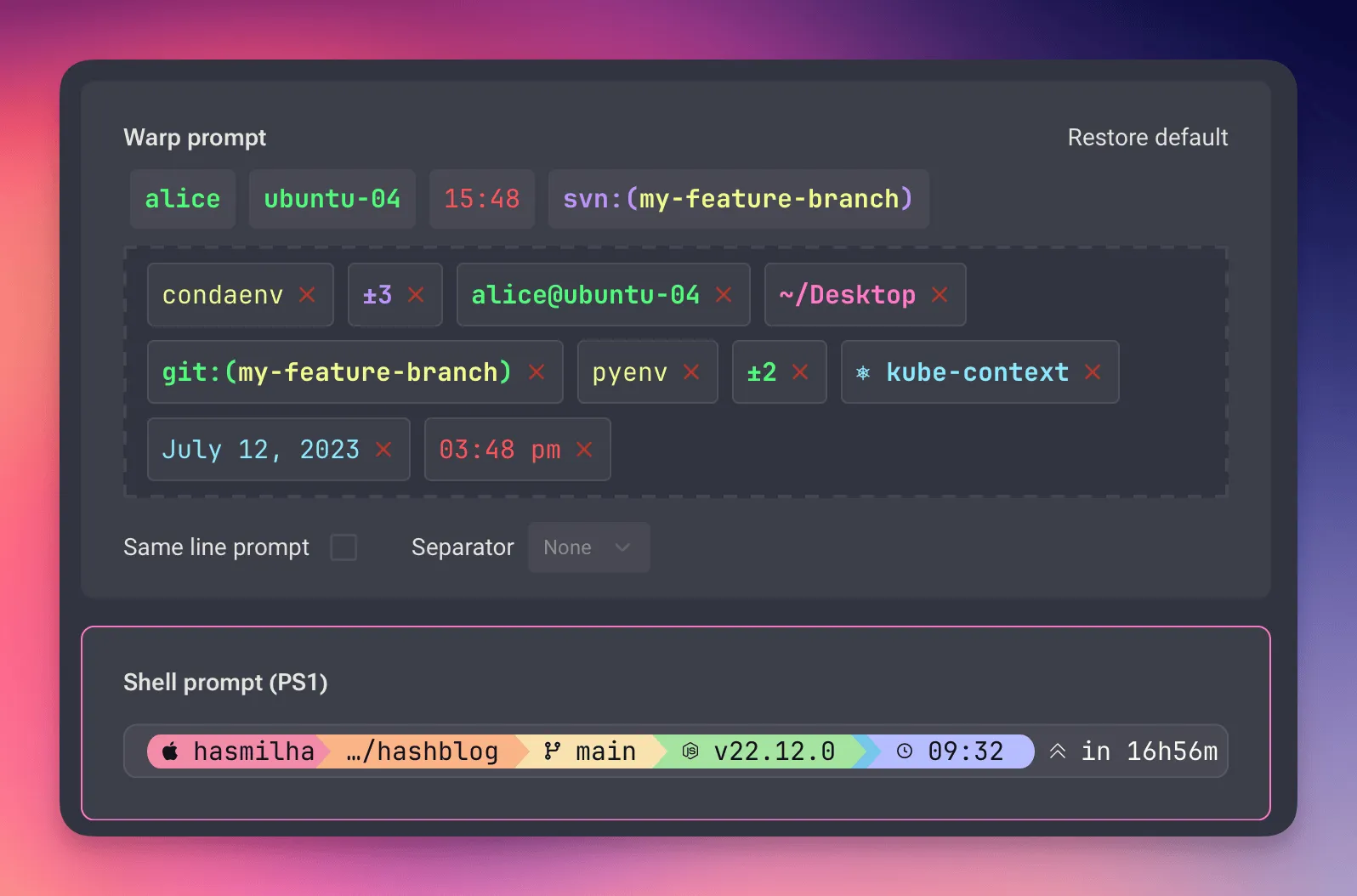Remove the 03:48 pm chip via its X
1357x896 pixels.
click(x=584, y=450)
